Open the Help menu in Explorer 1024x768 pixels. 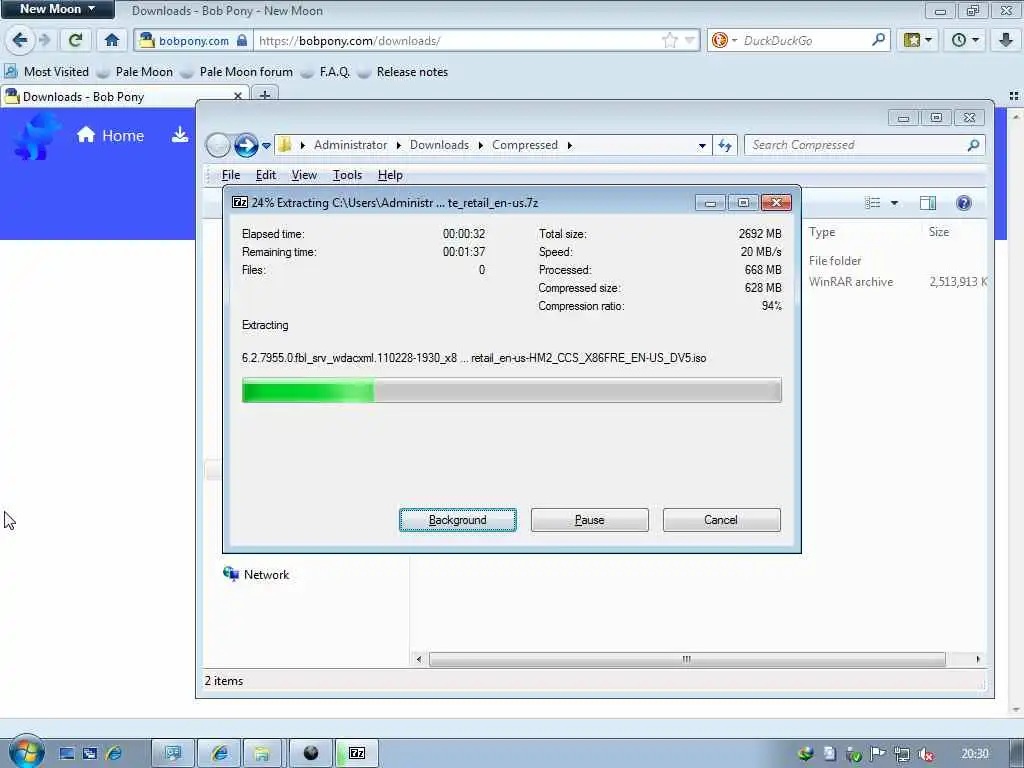point(390,175)
